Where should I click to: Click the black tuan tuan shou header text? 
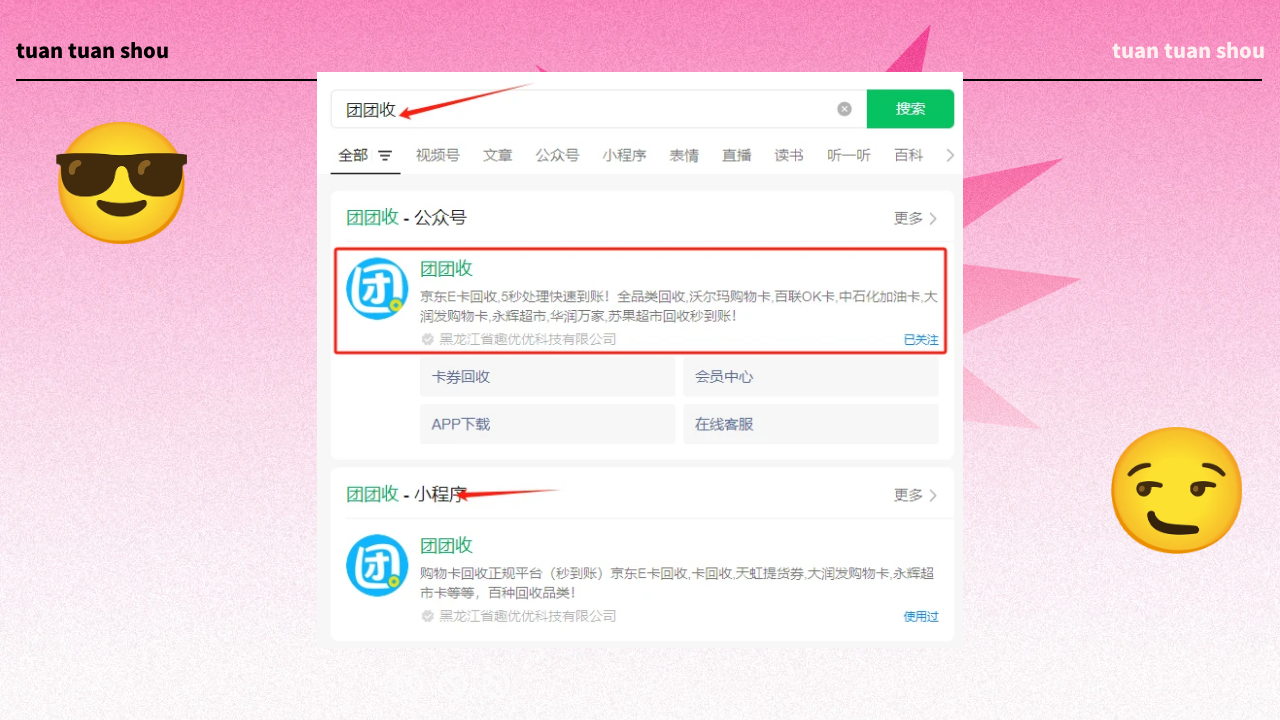[x=92, y=51]
